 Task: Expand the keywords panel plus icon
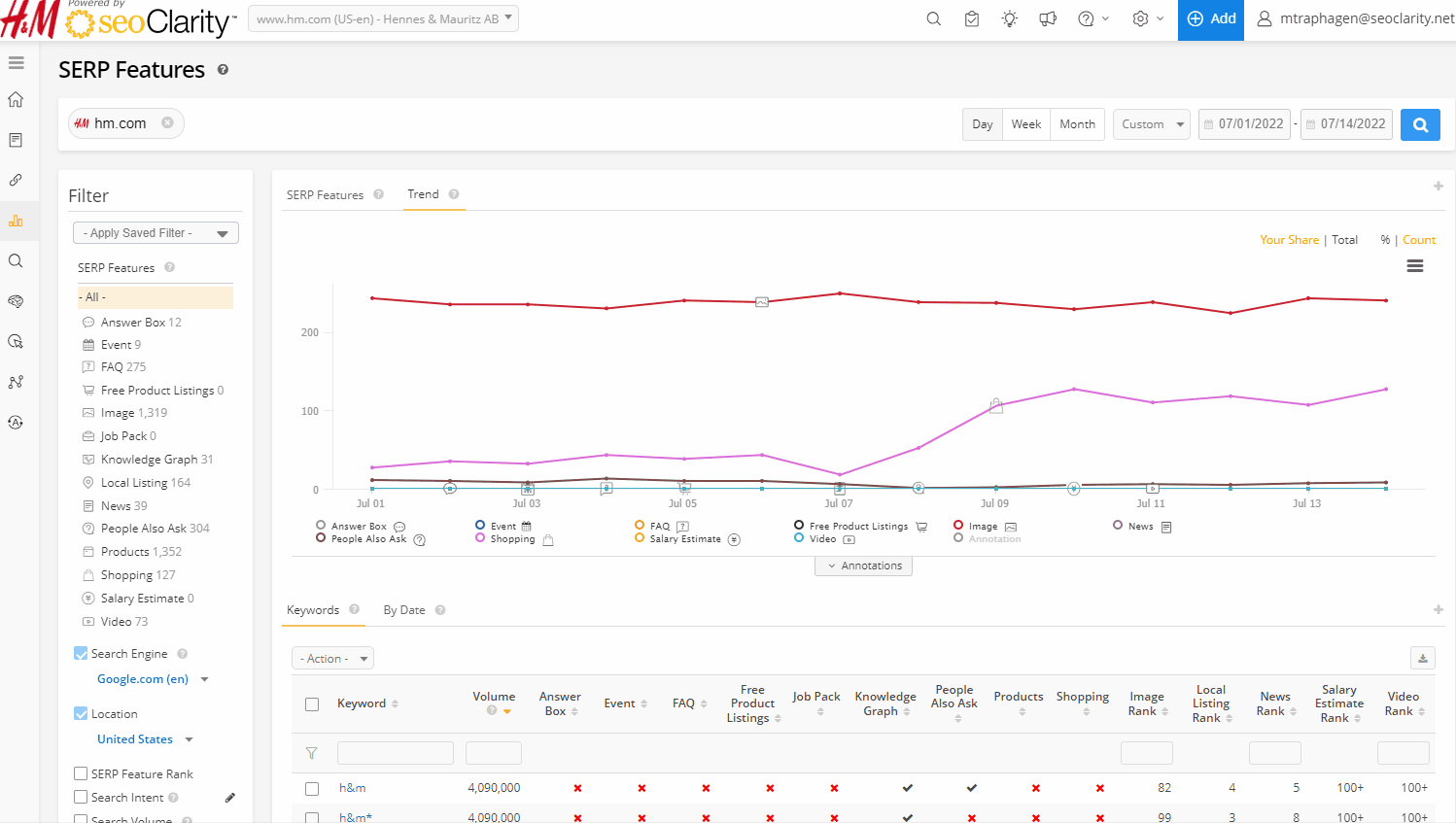point(1439,609)
